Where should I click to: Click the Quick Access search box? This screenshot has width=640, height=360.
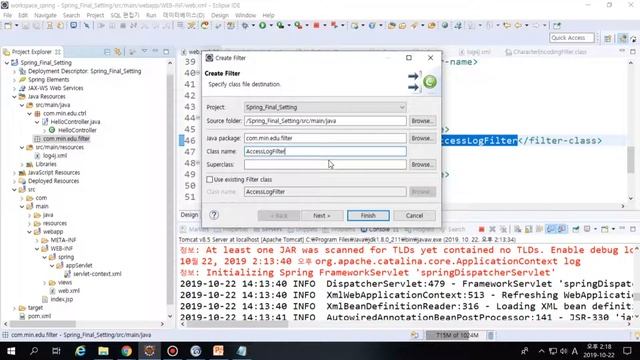point(571,38)
